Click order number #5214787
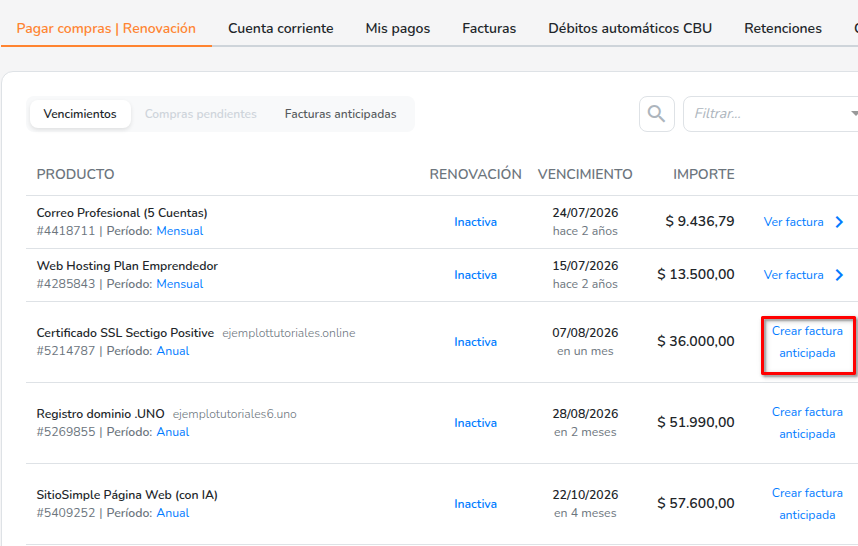The width and height of the screenshot is (858, 546). pyautogui.click(x=66, y=351)
